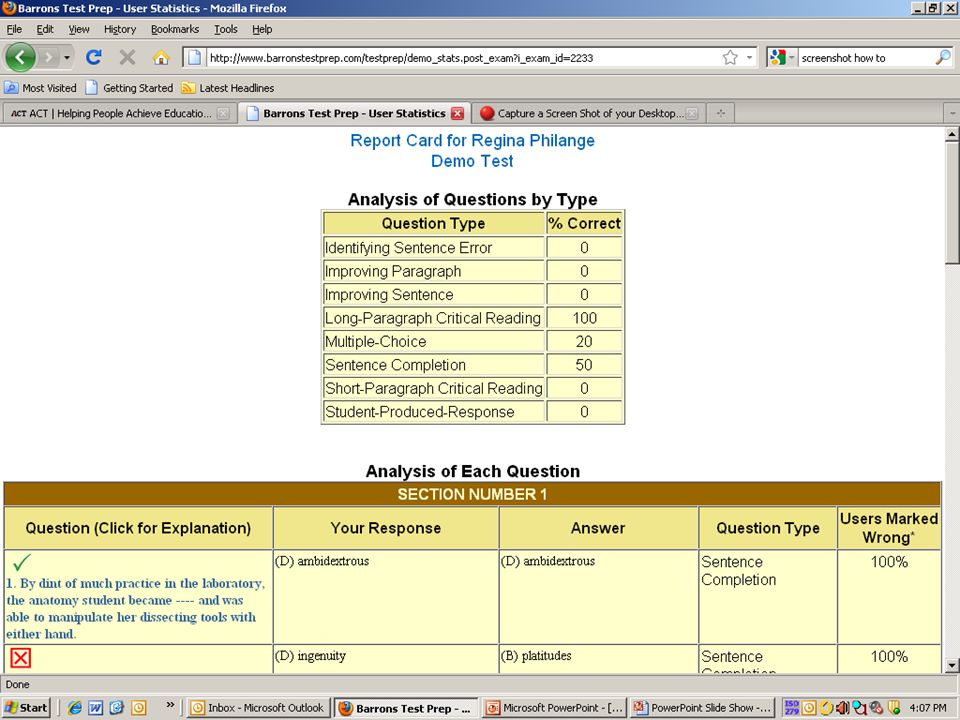Switch to PowerPoint Slide Show taskbar button
960x720 pixels.
[x=702, y=708]
